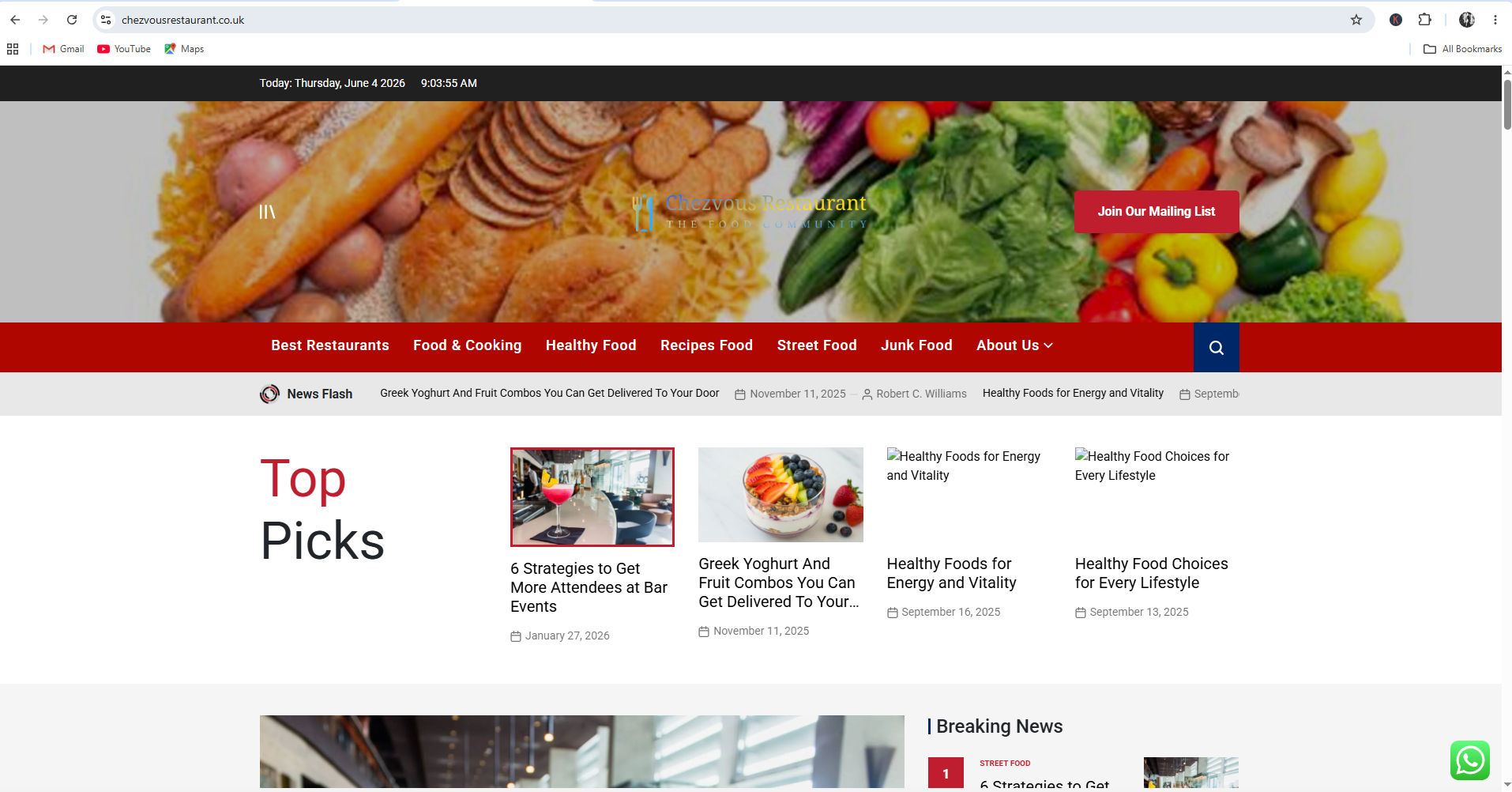Open the Gmail bookmark

pos(63,49)
